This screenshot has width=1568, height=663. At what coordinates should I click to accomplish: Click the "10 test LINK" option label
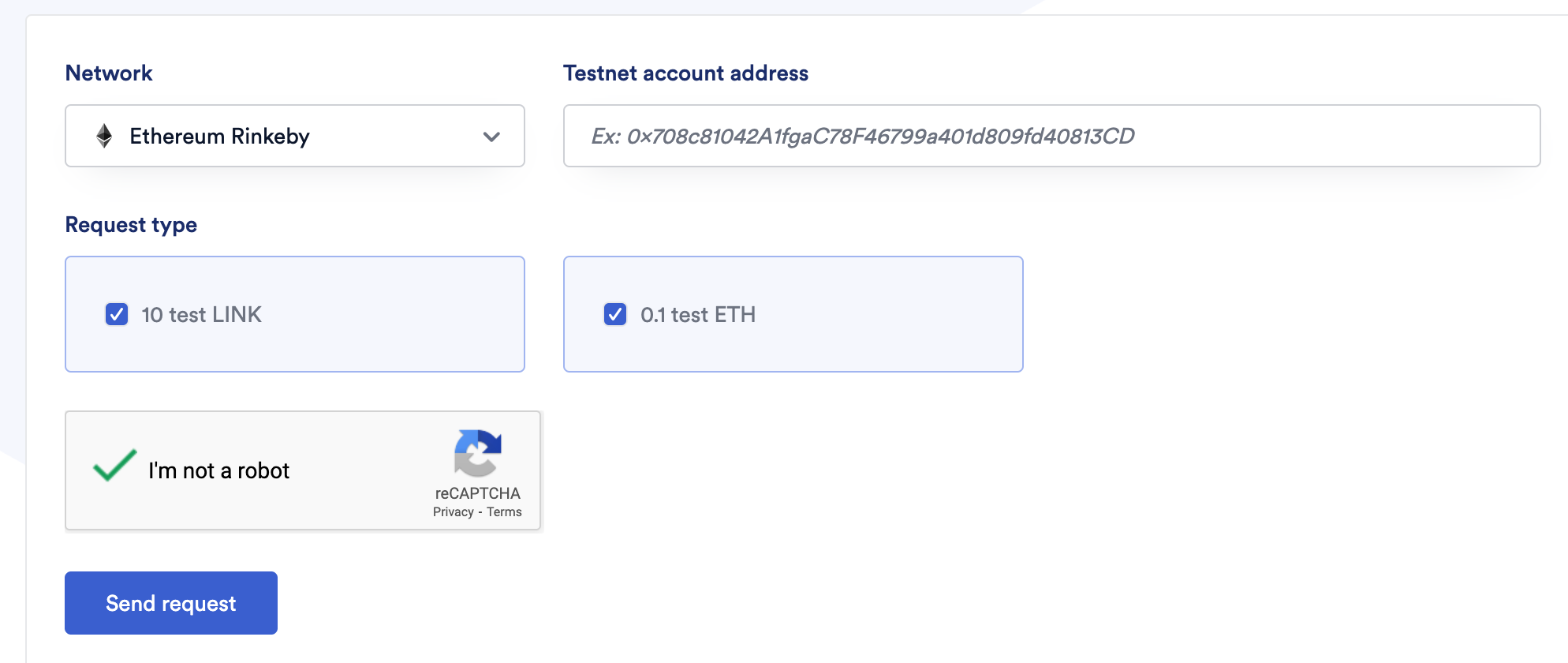[x=201, y=315]
